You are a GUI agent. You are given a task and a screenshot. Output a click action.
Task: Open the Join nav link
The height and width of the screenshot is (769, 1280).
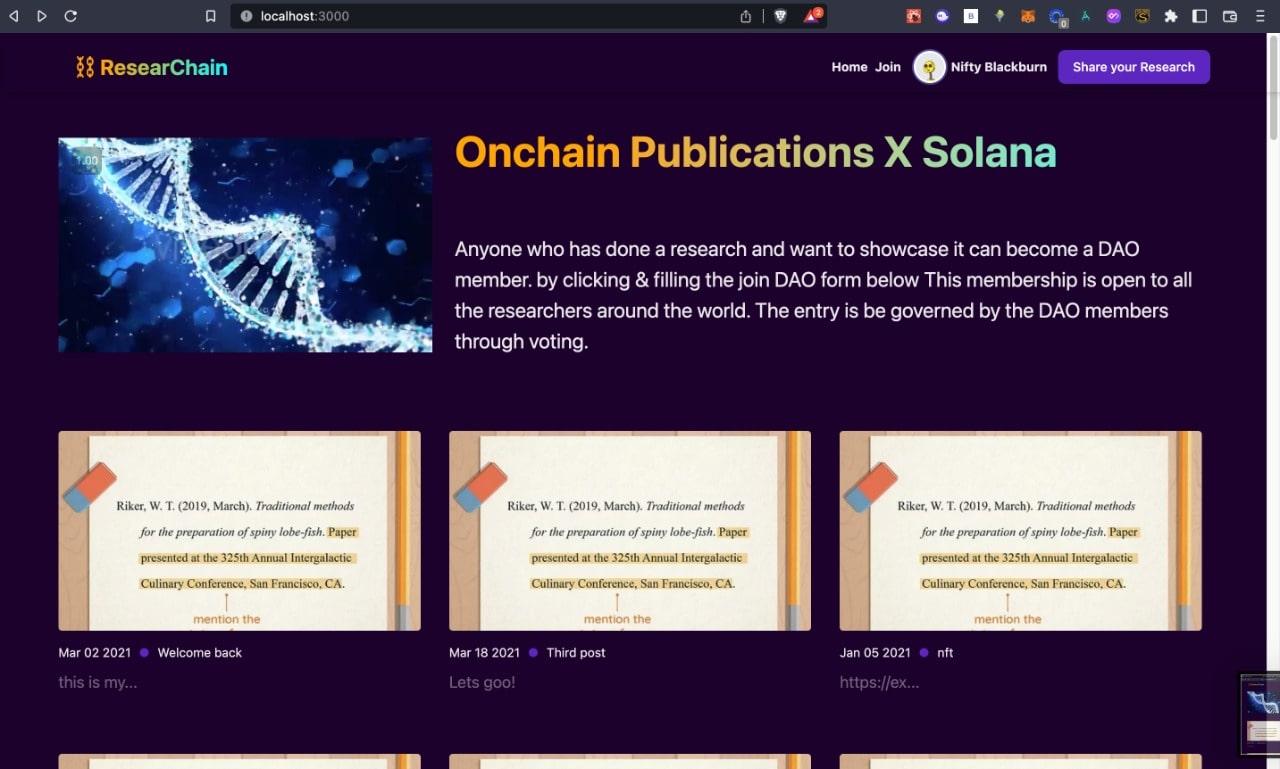[888, 67]
